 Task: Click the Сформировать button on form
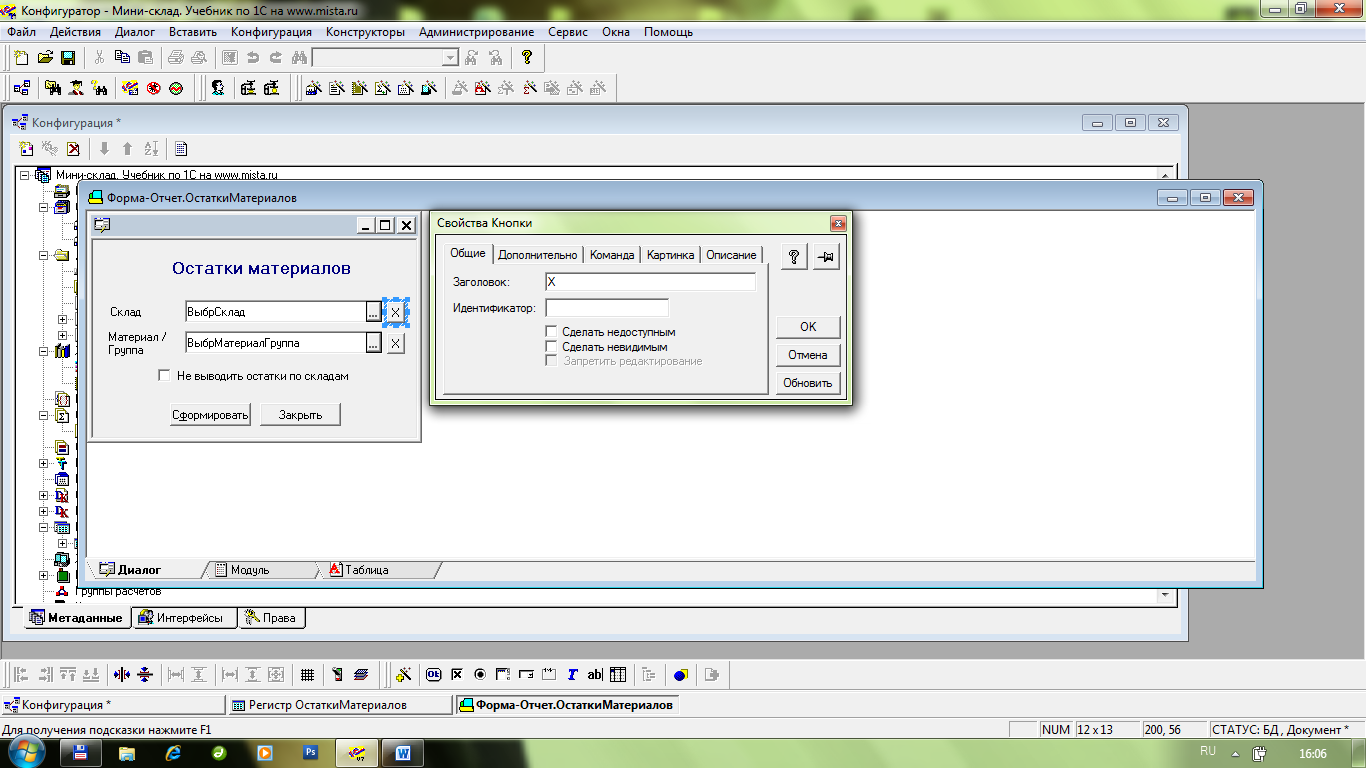pyautogui.click(x=210, y=415)
